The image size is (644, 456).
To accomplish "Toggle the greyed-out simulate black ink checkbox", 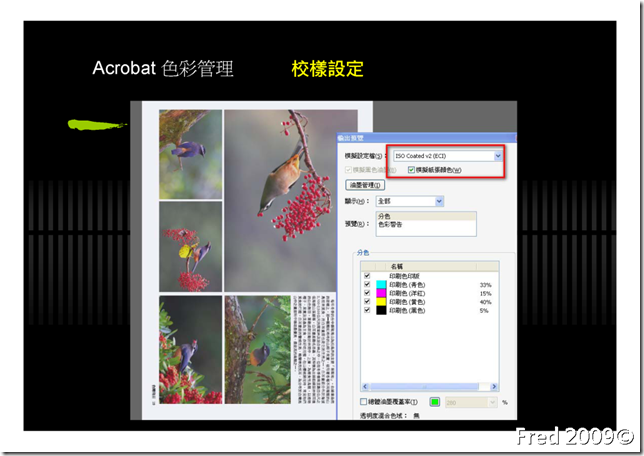I will 348,170.
